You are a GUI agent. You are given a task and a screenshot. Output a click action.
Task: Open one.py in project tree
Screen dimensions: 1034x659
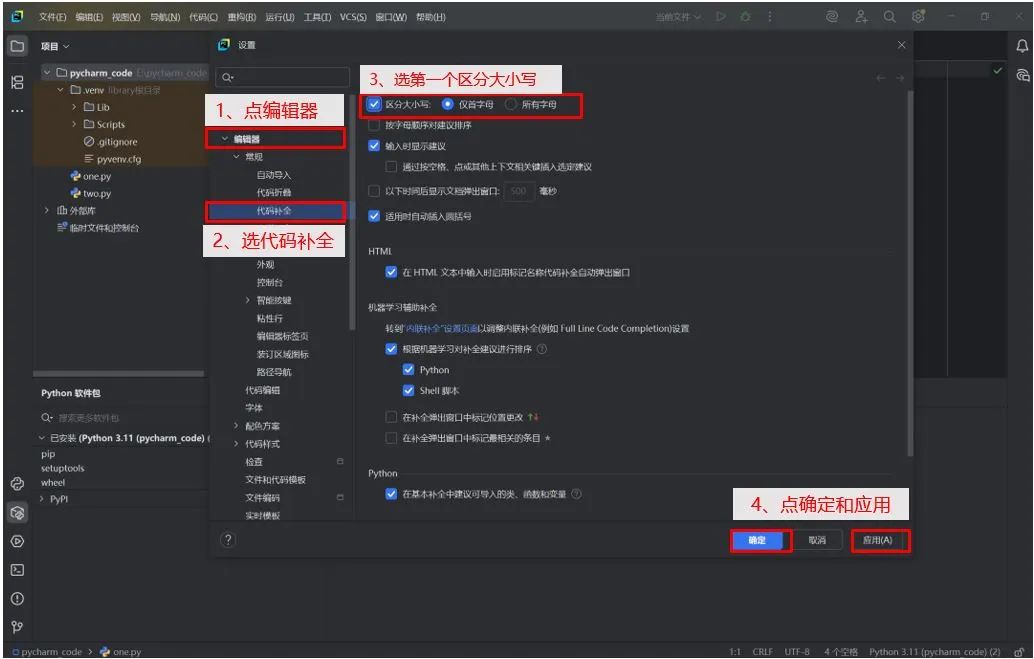coord(97,176)
